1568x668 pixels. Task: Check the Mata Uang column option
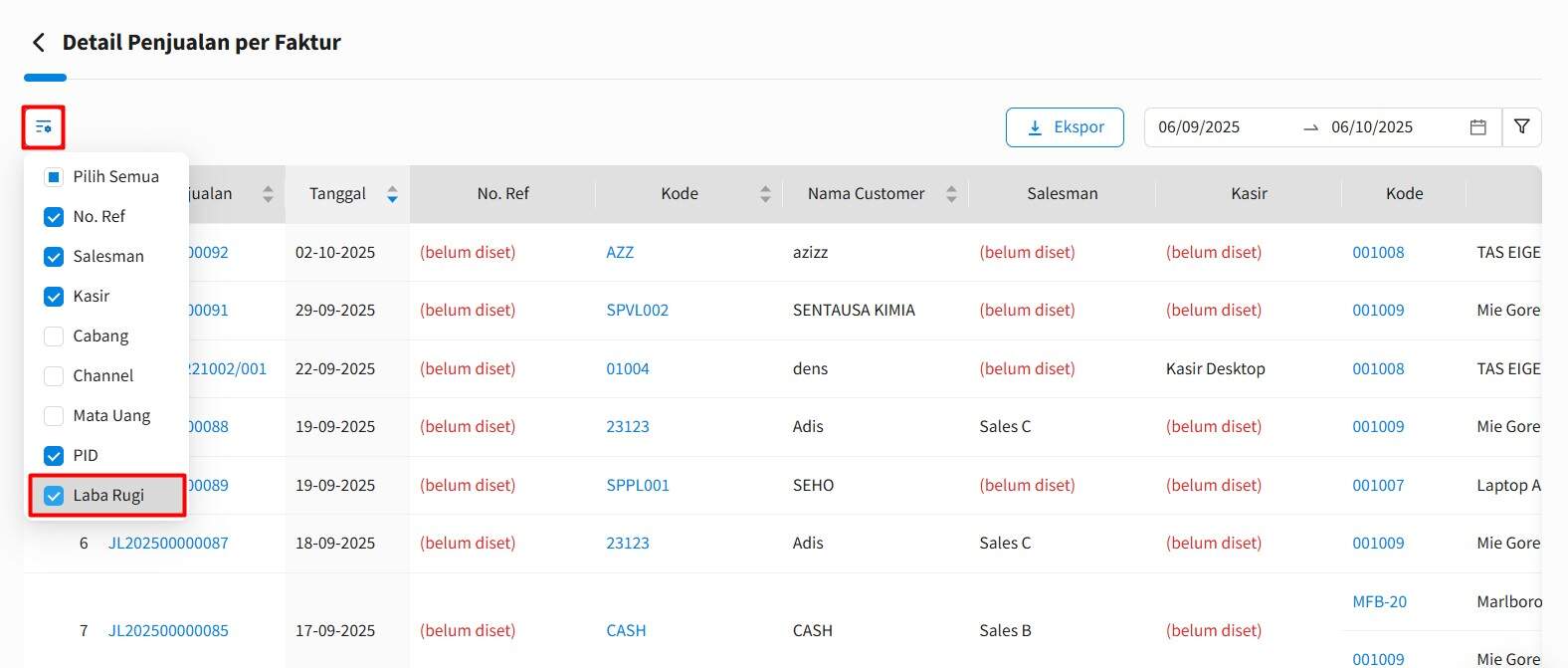(54, 416)
